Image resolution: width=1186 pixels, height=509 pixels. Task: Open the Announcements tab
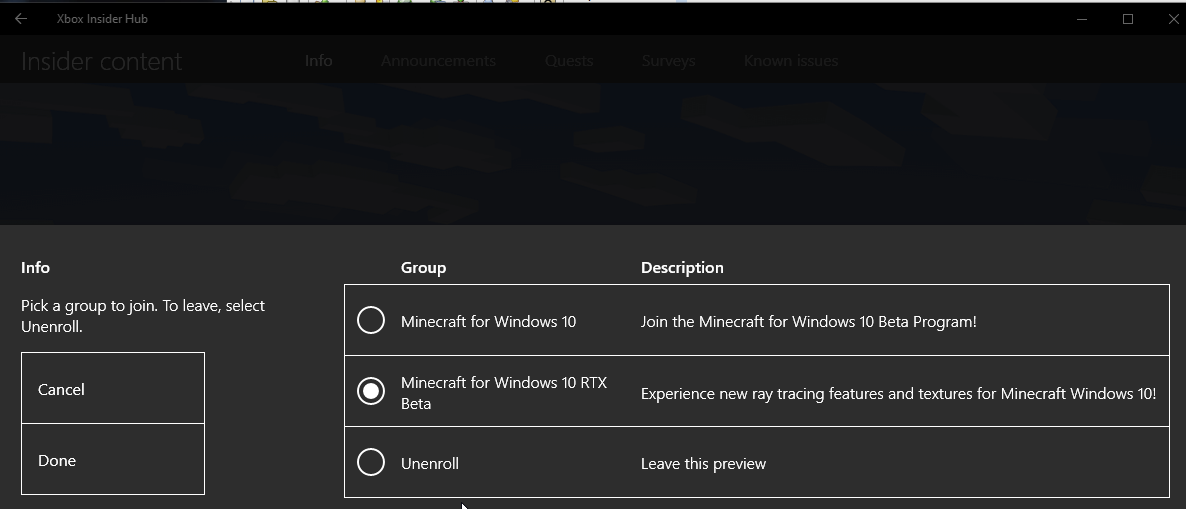pyautogui.click(x=438, y=61)
